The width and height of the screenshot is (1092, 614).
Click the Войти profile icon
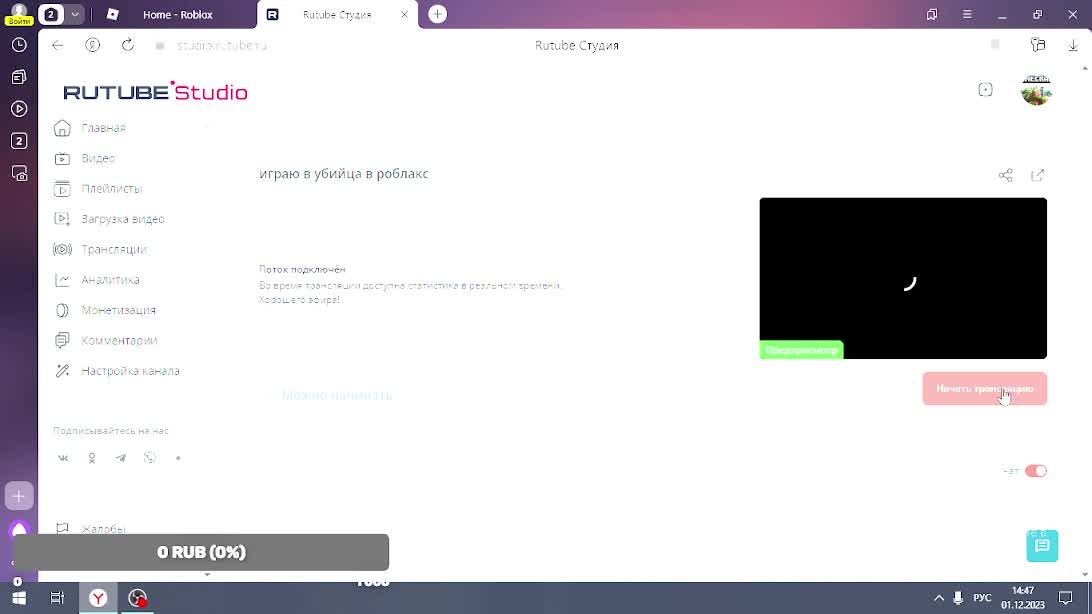point(19,14)
